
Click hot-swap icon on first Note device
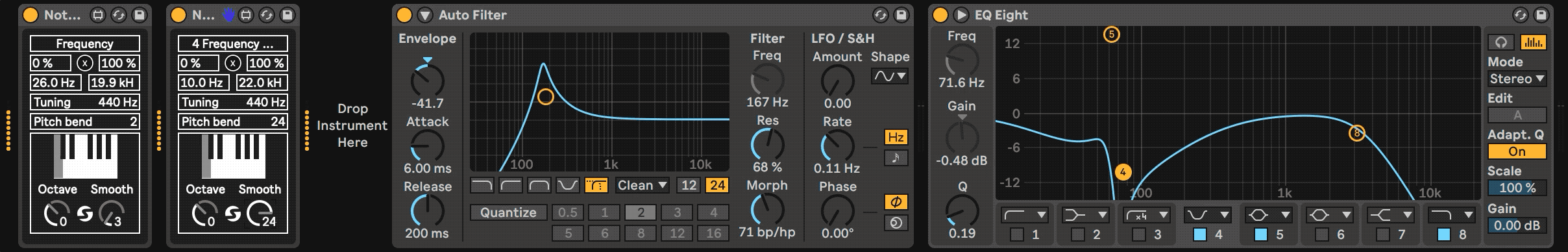[x=118, y=15]
